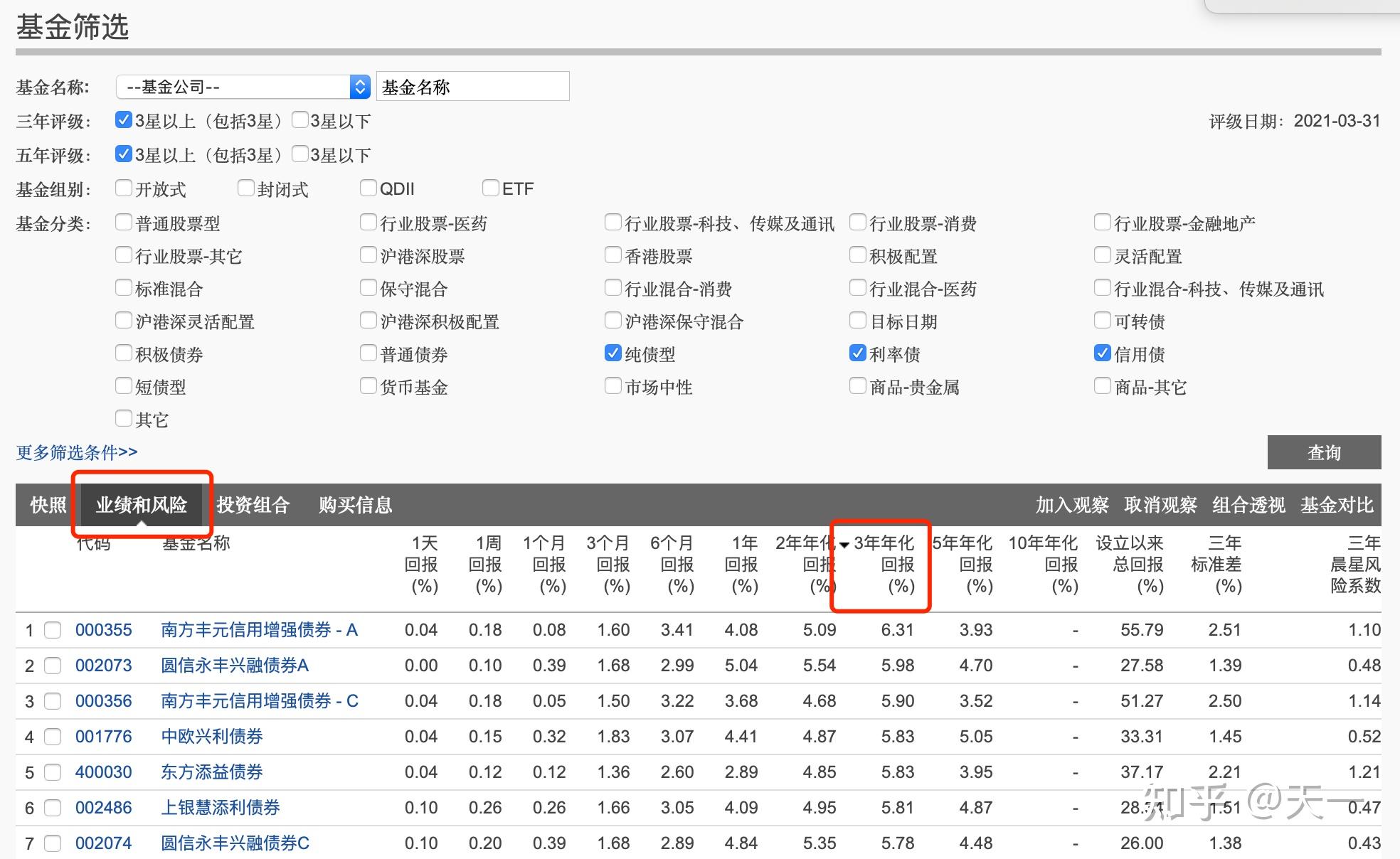This screenshot has height=859, width=1400.
Task: Sort by 三年晨星风险系数 column header
Action: point(1356,565)
